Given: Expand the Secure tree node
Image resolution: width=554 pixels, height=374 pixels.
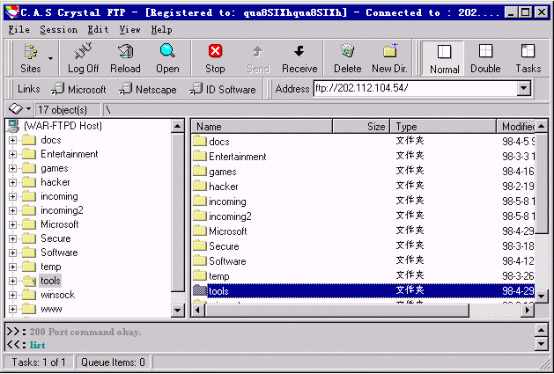Looking at the screenshot, I should (13, 239).
